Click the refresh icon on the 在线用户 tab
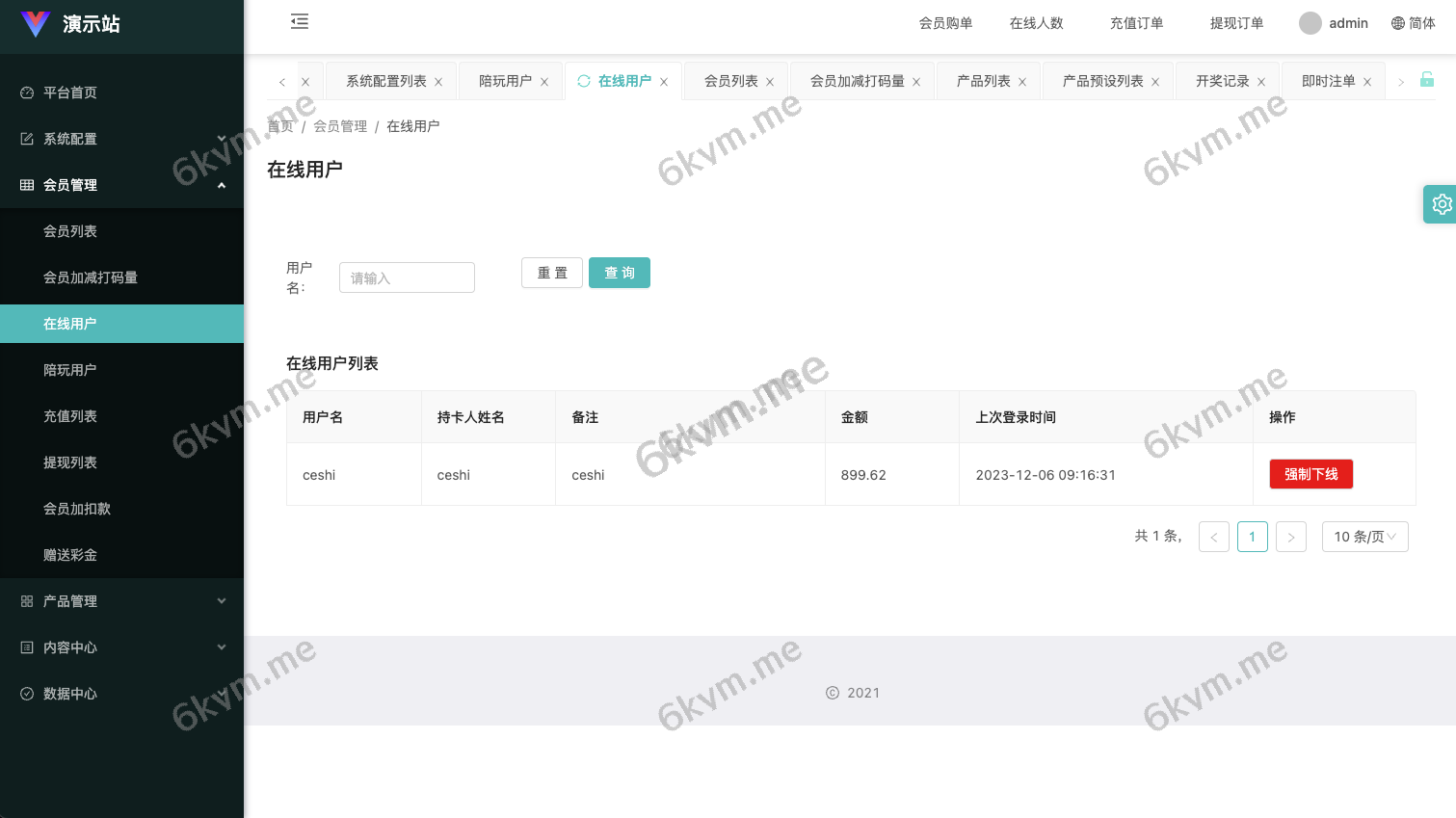The width and height of the screenshot is (1456, 818). coord(584,81)
